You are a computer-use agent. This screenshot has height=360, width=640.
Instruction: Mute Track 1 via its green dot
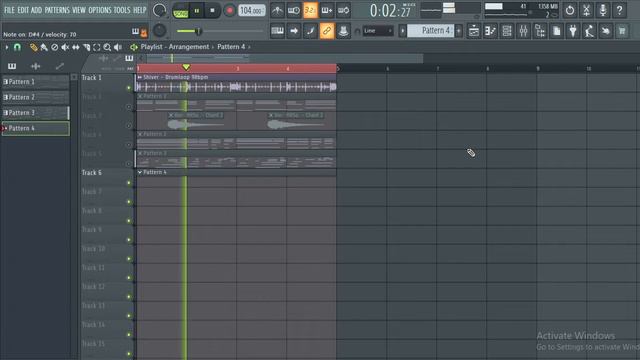coord(129,88)
